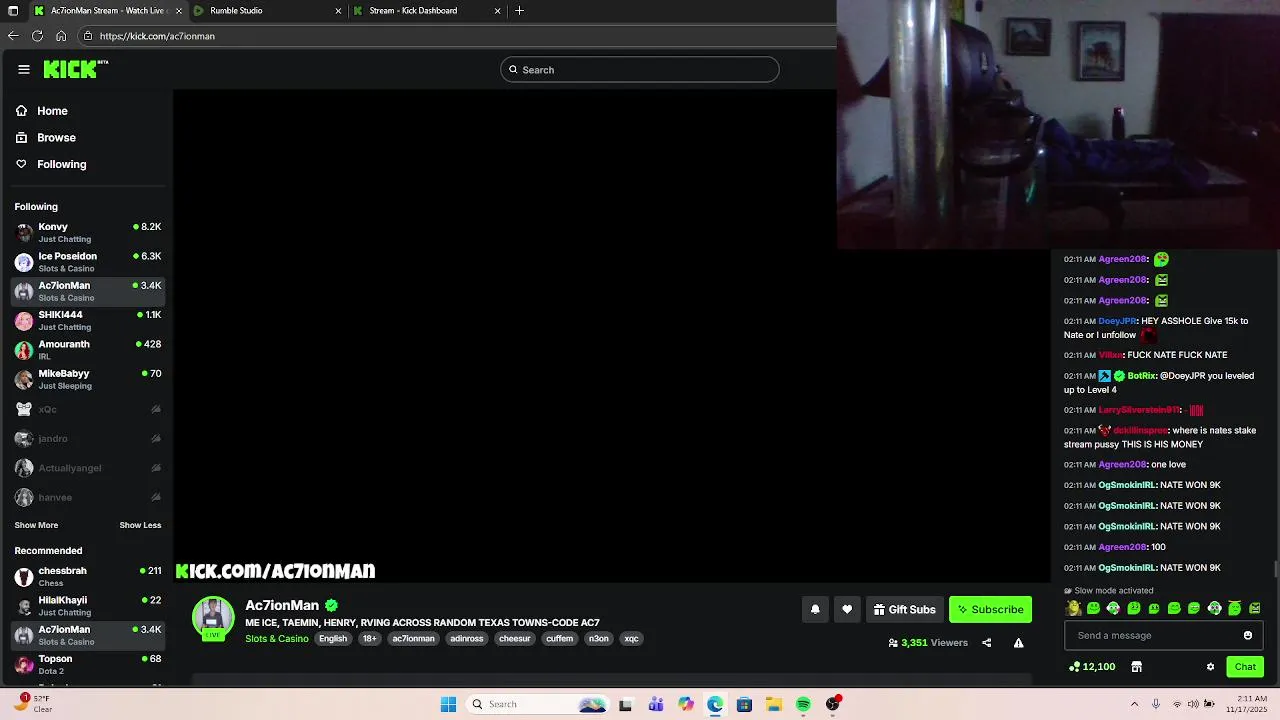The image size is (1280, 720).
Task: Open Topson recommended channel
Action: pyautogui.click(x=88, y=665)
